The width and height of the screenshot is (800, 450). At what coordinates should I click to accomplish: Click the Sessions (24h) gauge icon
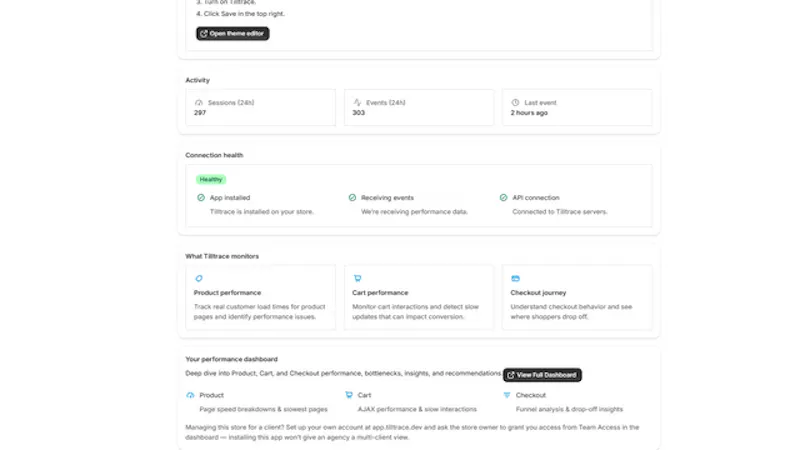(199, 103)
